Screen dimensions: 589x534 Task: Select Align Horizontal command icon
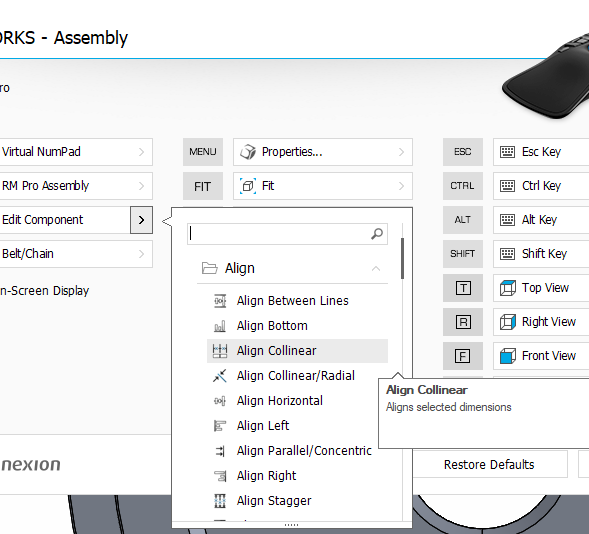tap(220, 401)
